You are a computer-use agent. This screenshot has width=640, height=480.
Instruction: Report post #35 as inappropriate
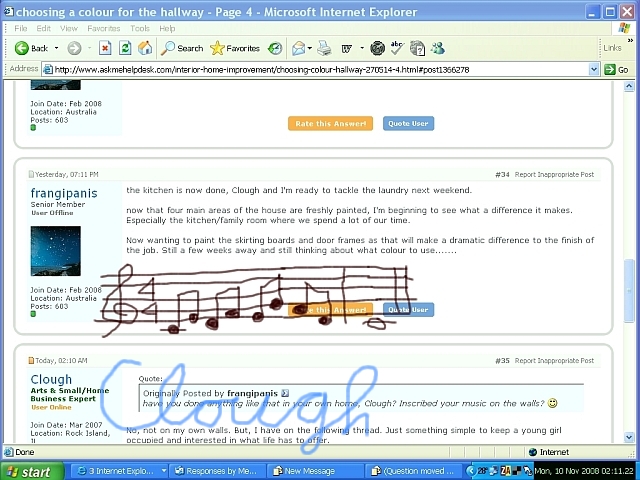554,360
